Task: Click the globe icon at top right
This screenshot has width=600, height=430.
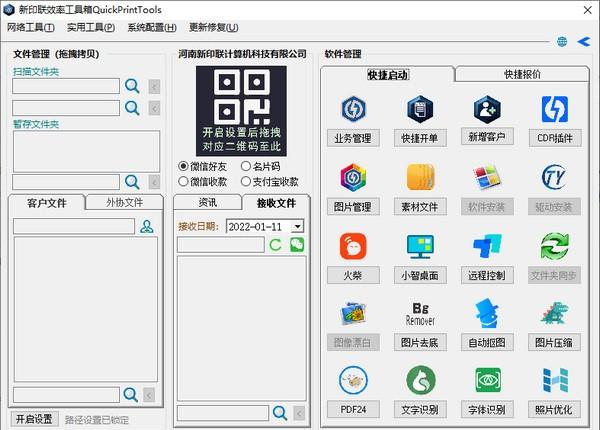Action: 562,41
